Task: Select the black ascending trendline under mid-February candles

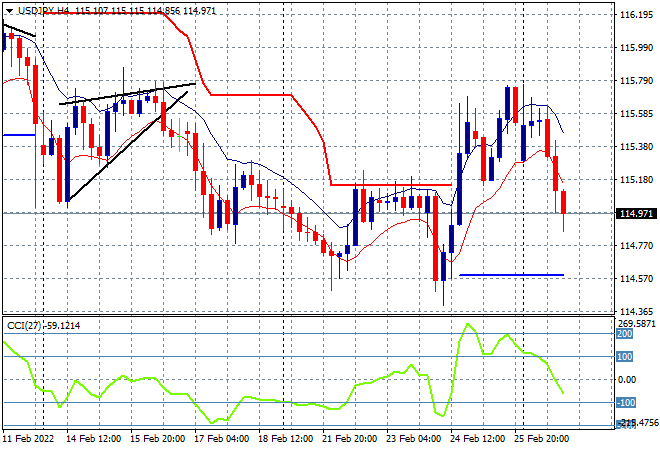Action: click(x=128, y=146)
